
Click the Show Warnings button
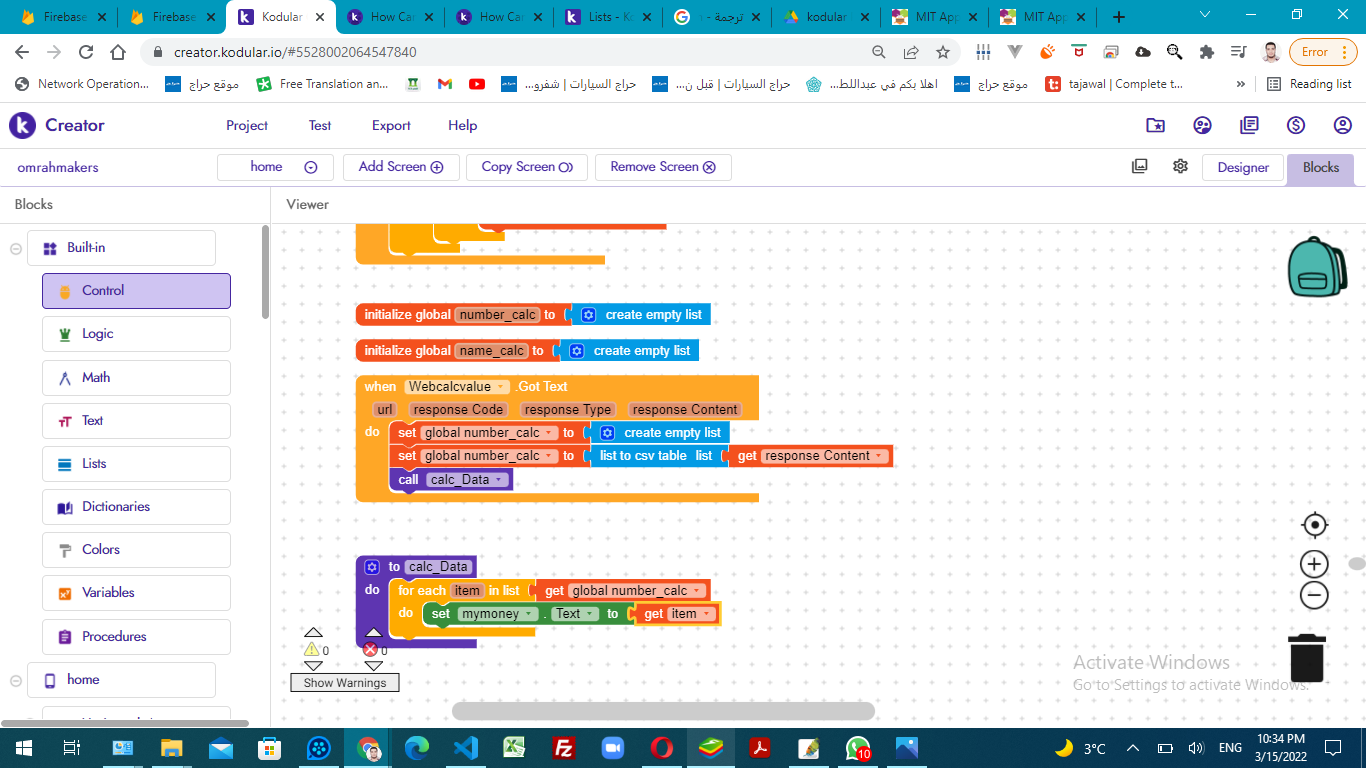click(344, 683)
